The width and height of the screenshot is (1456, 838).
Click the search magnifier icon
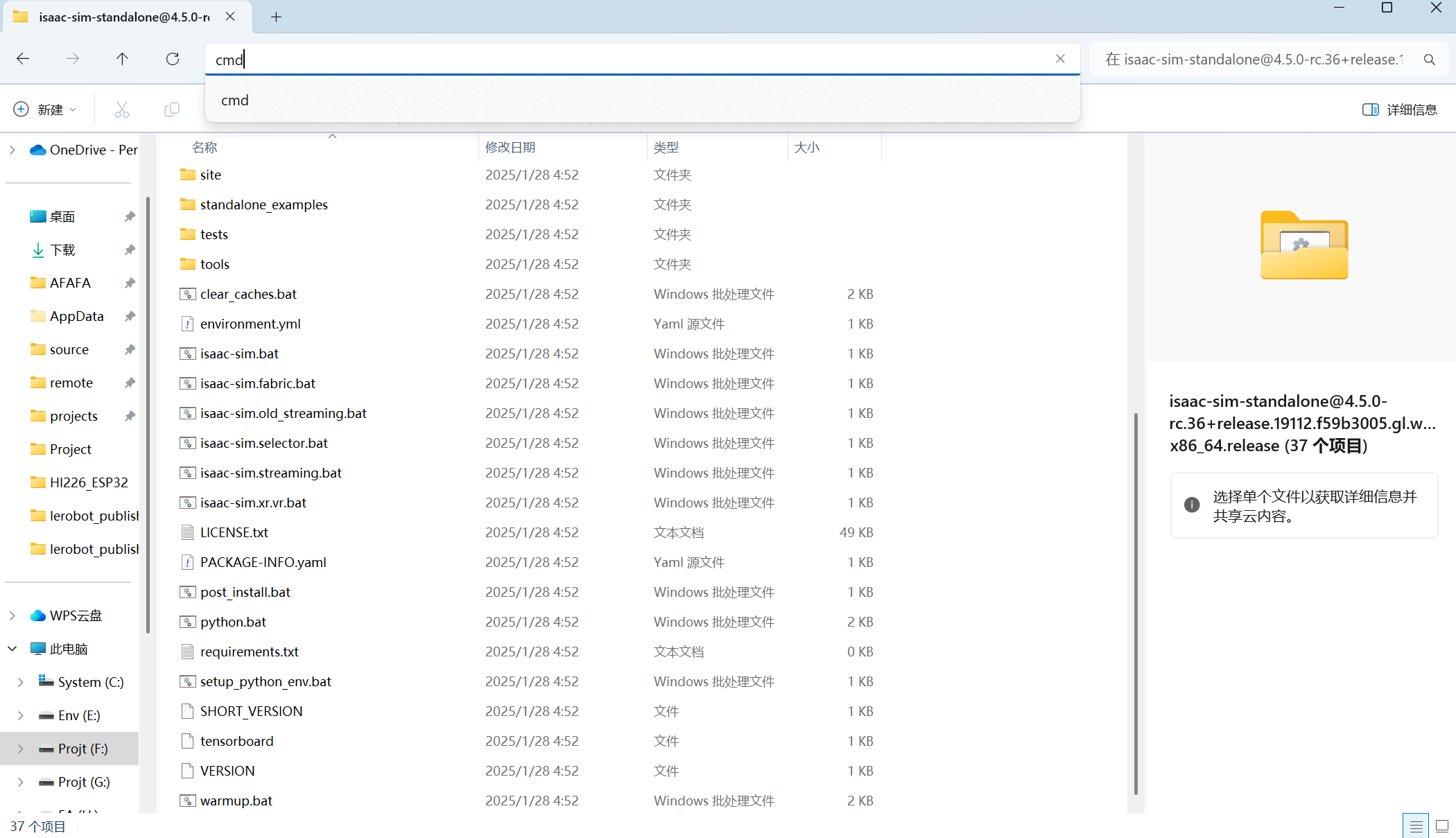point(1429,60)
